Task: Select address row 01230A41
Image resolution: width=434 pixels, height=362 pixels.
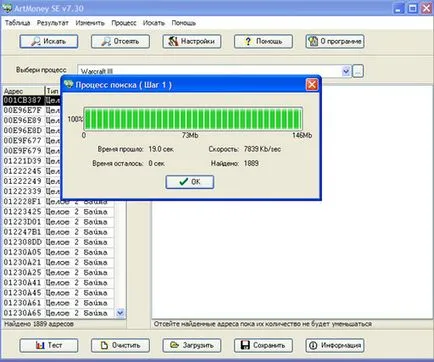Action: coord(58,283)
